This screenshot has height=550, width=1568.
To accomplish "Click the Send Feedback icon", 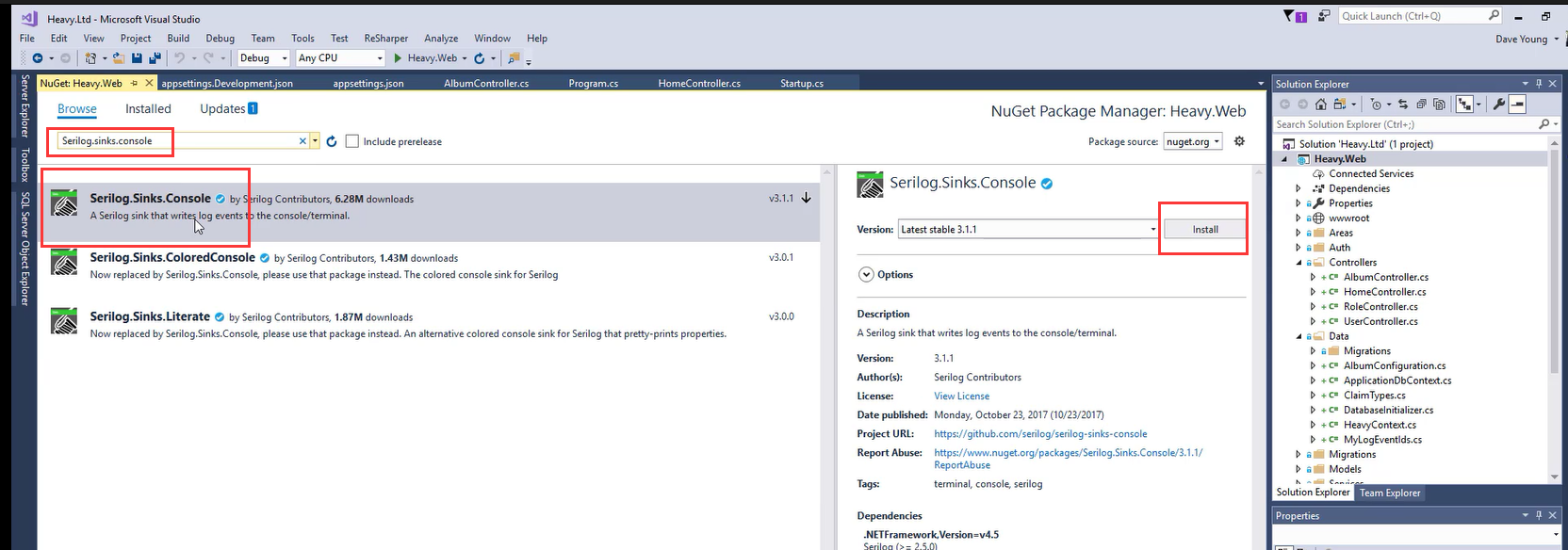I will click(x=1324, y=16).
